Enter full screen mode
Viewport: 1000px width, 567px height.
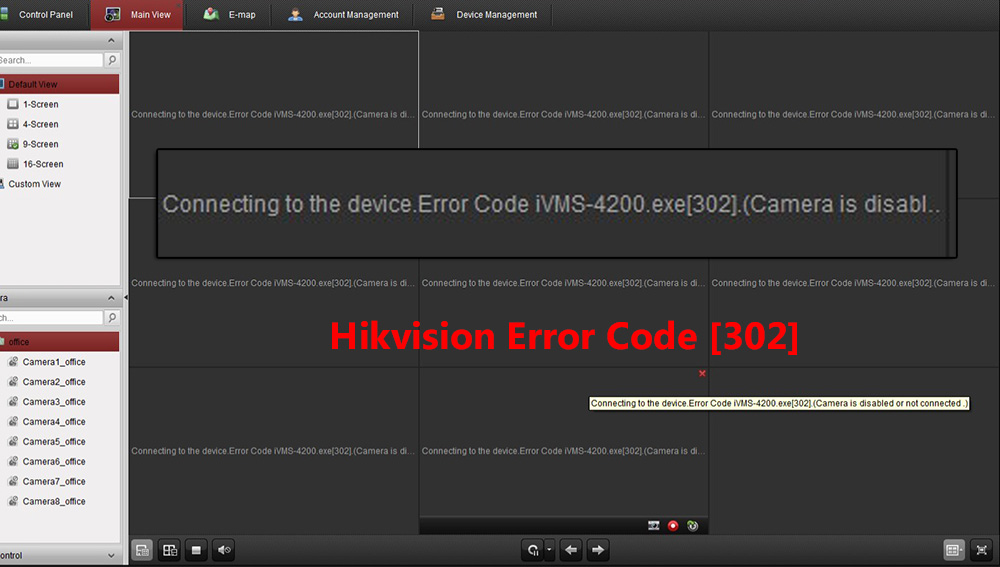tap(982, 550)
